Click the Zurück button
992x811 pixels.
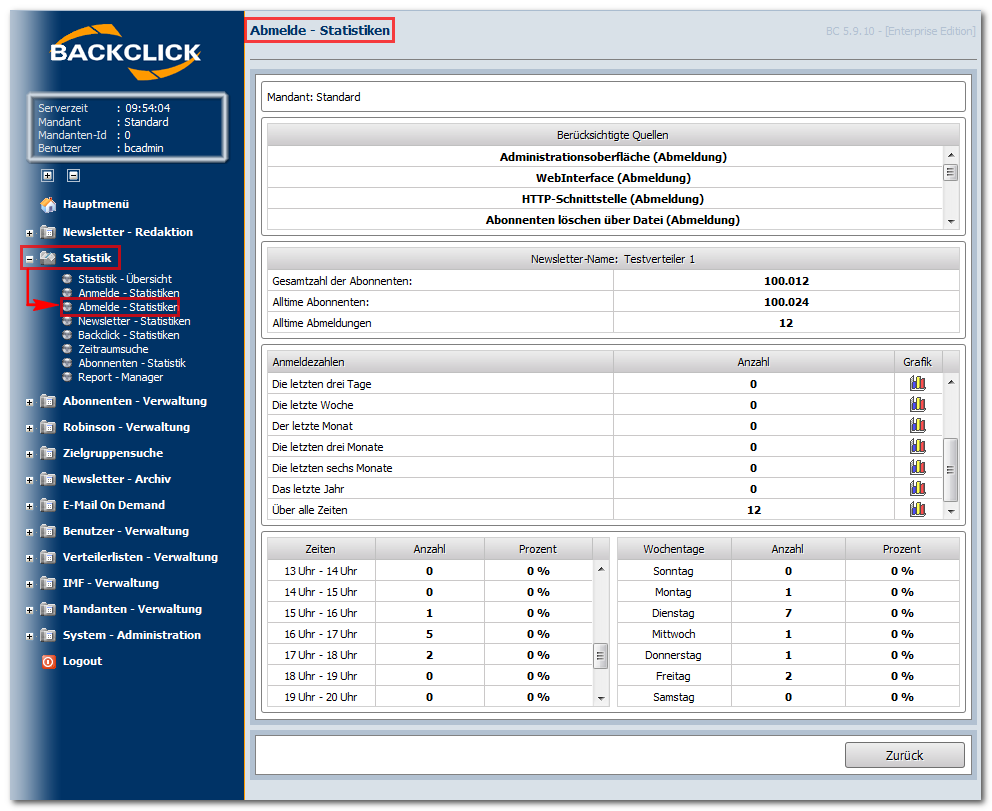[904, 755]
